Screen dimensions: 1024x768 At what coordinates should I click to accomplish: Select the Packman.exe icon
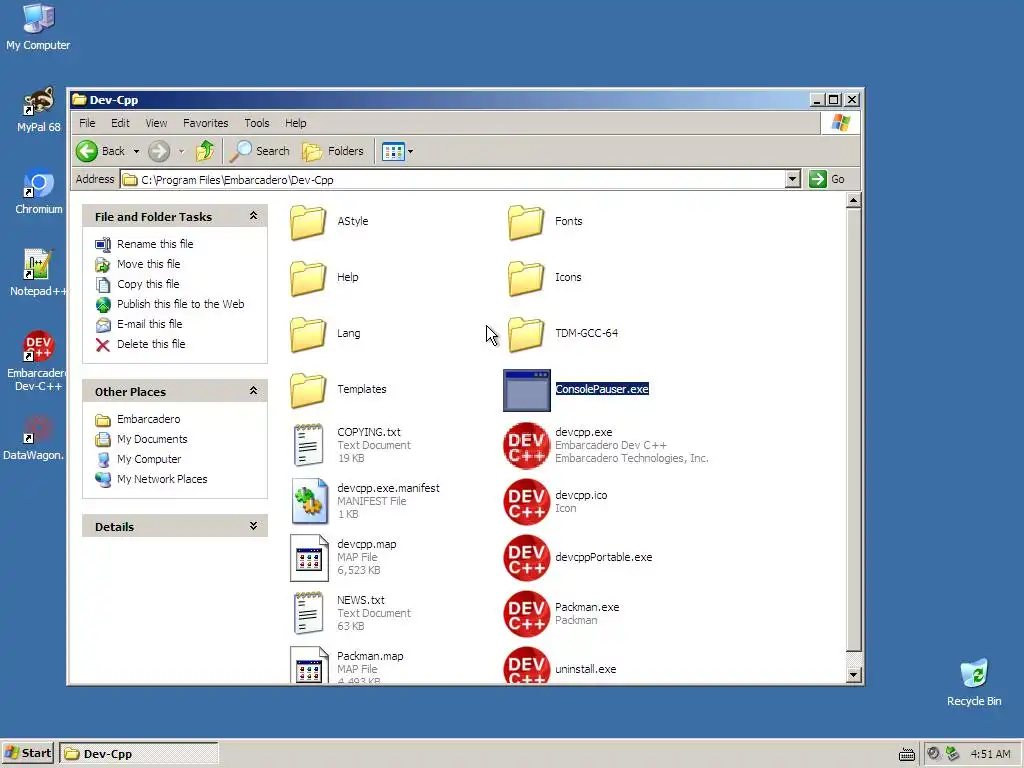tap(526, 614)
